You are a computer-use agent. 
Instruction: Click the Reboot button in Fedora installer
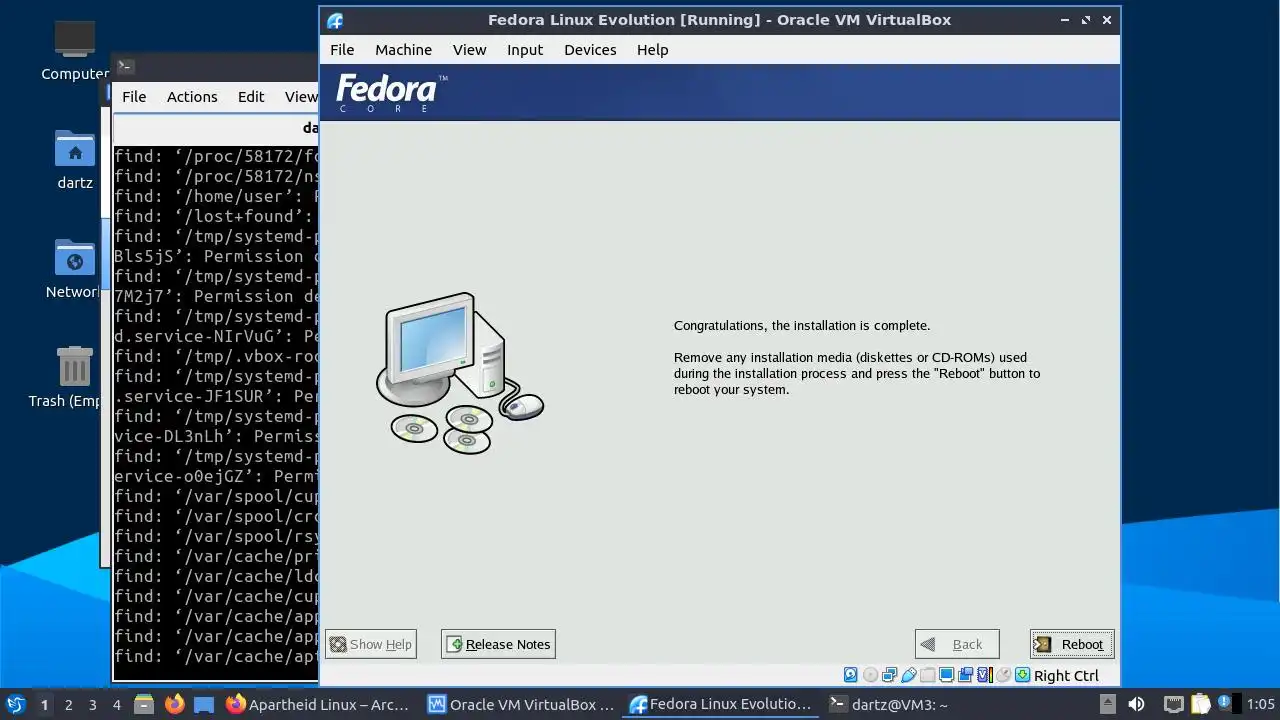click(x=1072, y=644)
